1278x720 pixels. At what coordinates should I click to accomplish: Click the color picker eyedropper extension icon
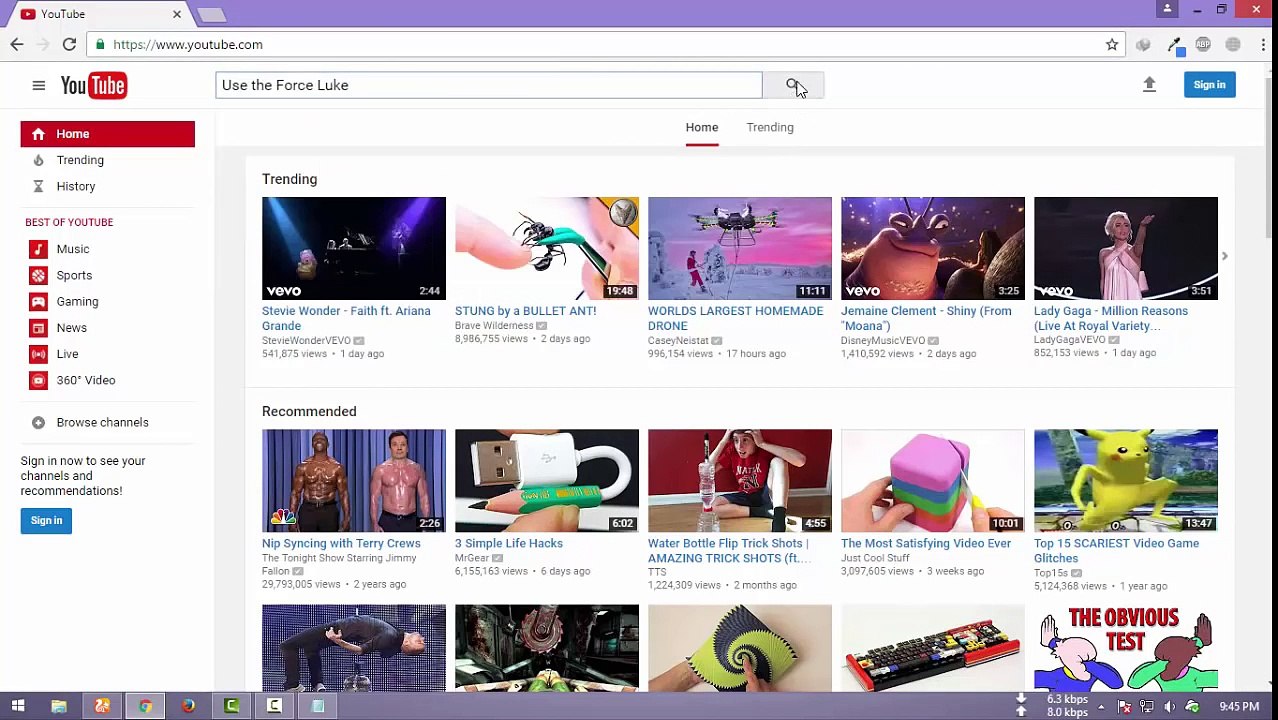(x=1174, y=45)
